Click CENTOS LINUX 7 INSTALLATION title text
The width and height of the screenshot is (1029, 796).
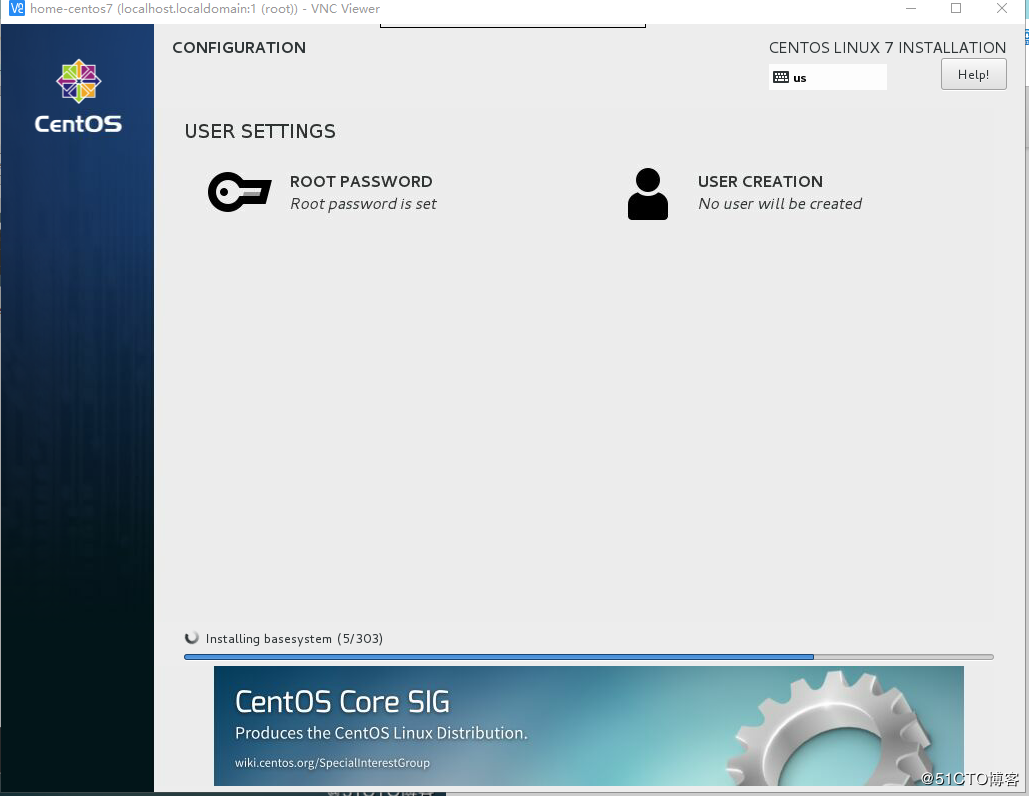click(x=887, y=47)
